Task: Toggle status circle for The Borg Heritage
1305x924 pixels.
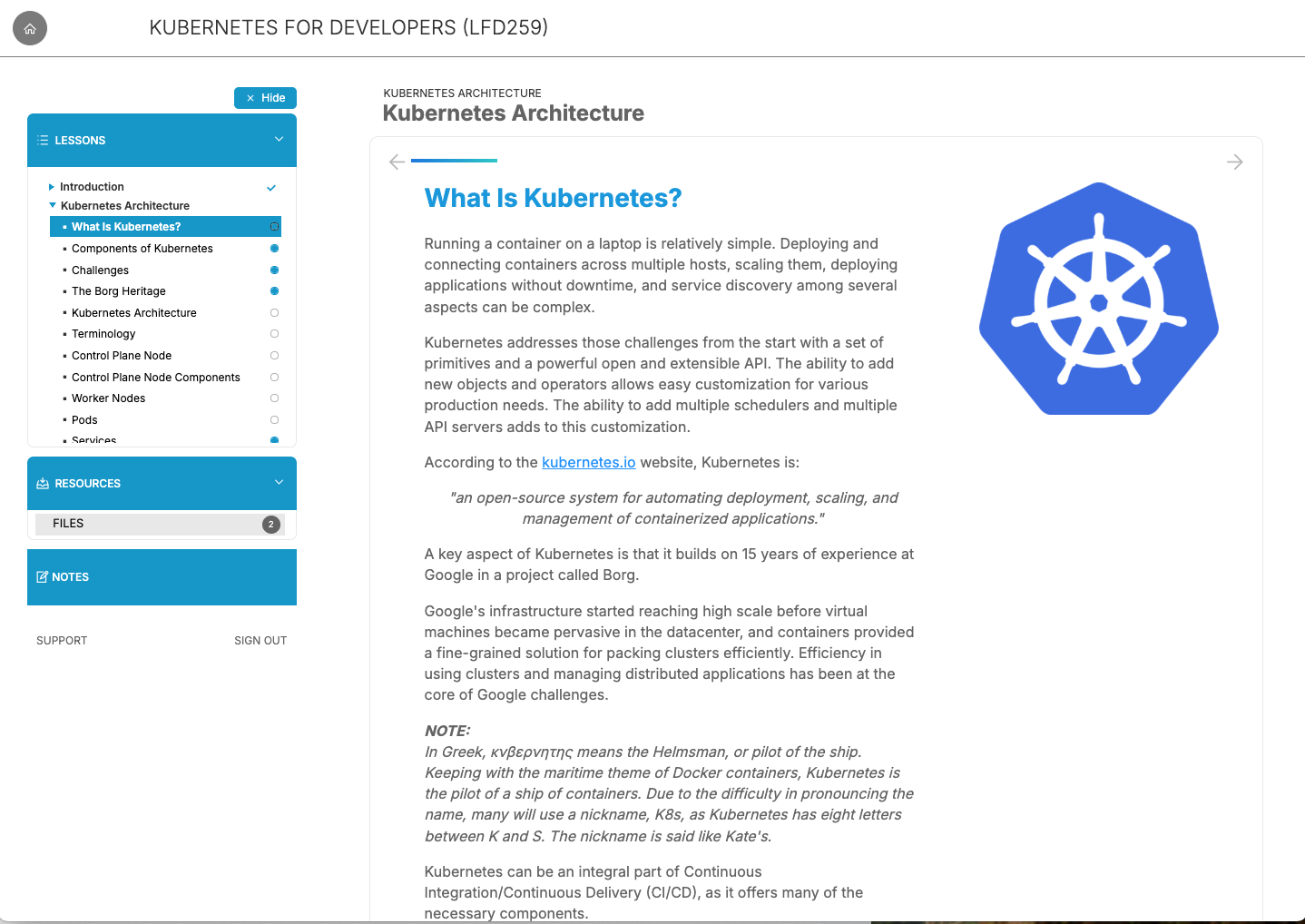Action: (x=274, y=291)
